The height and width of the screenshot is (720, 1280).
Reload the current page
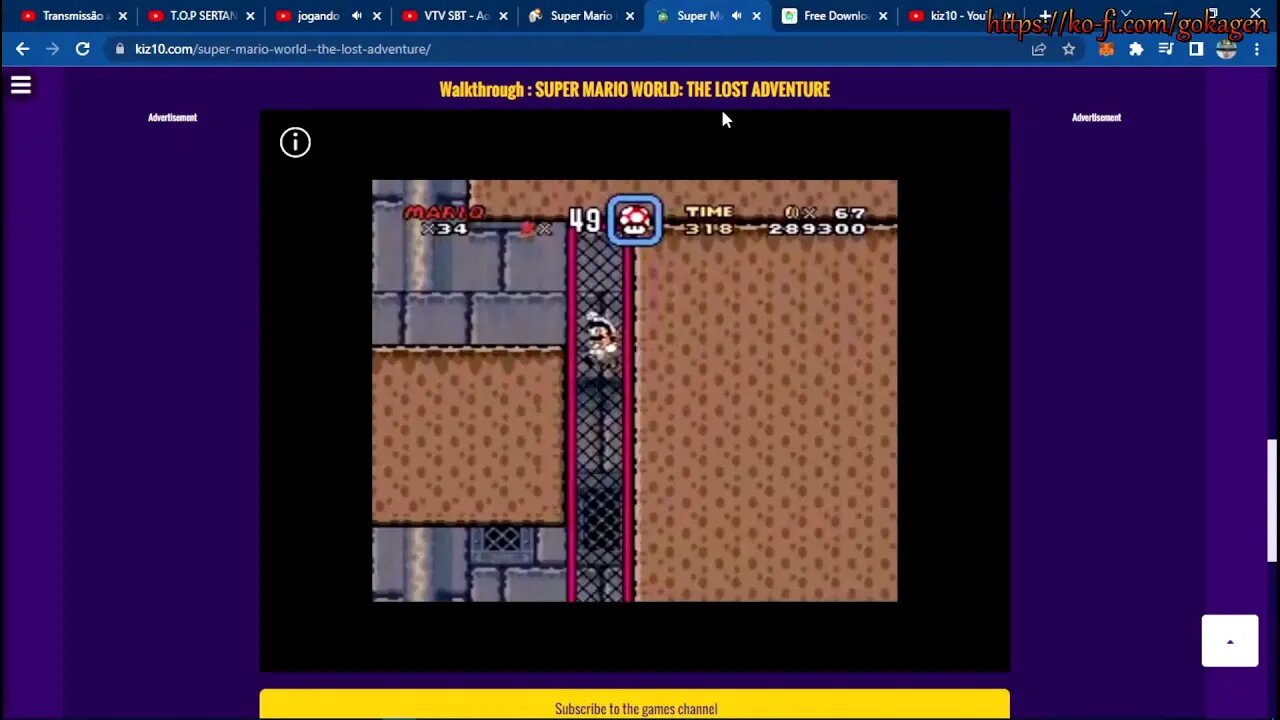coord(83,49)
